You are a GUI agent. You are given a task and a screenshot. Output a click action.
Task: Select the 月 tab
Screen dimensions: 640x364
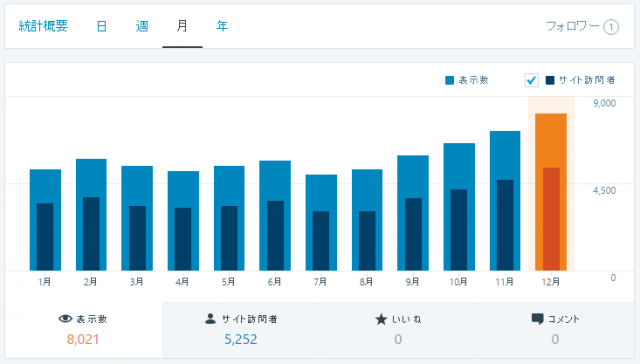tap(182, 26)
